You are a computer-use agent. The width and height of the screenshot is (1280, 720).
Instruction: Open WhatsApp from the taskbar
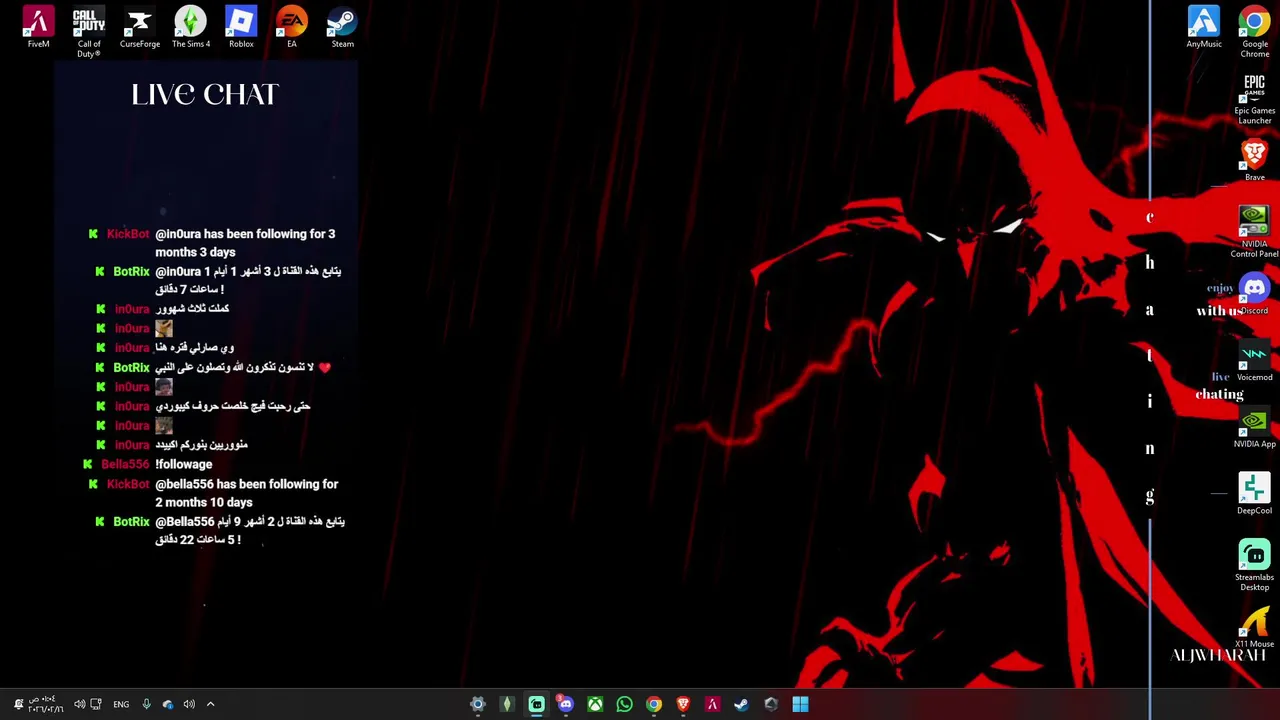point(624,704)
